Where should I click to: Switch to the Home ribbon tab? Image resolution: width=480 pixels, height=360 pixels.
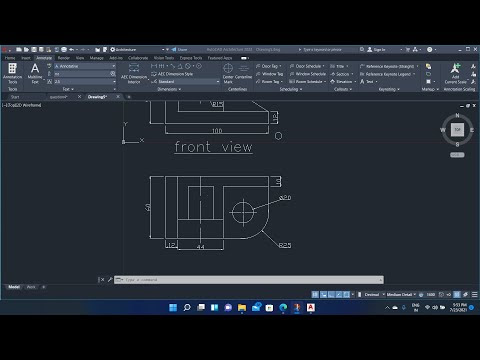tap(10, 58)
